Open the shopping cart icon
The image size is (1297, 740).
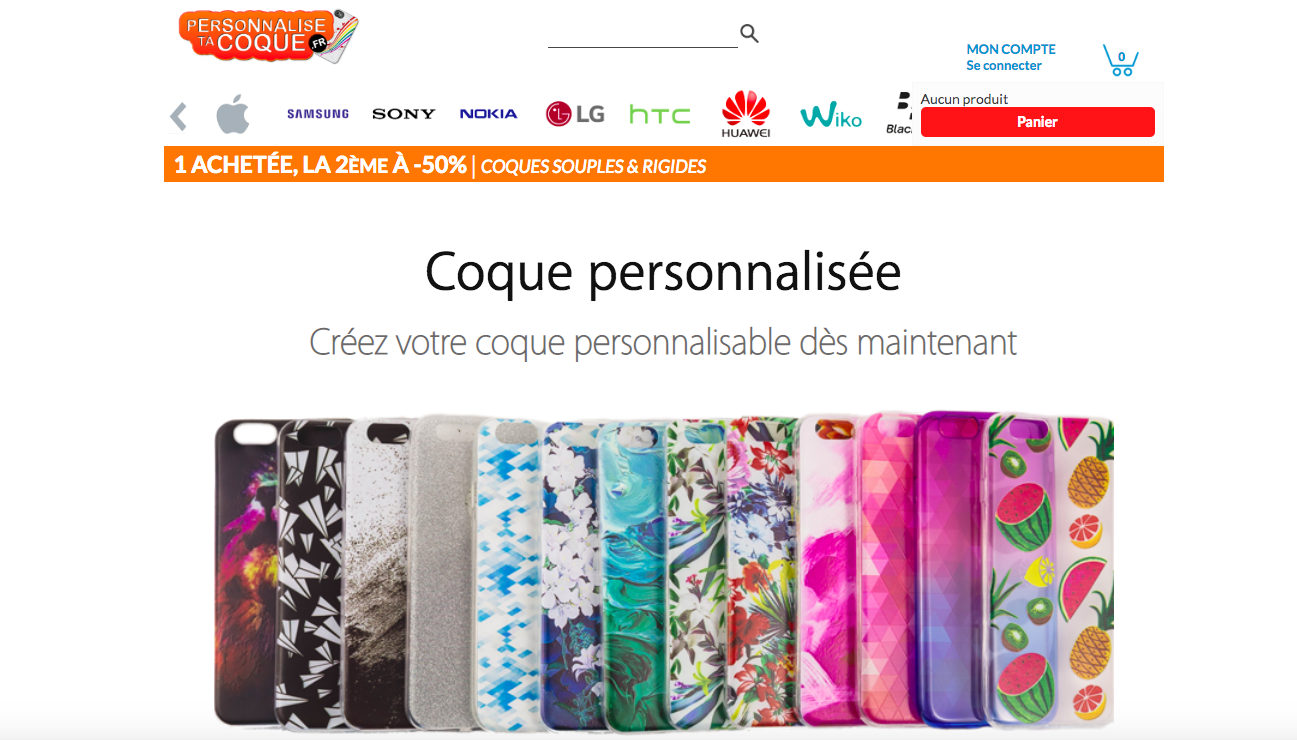[1121, 60]
